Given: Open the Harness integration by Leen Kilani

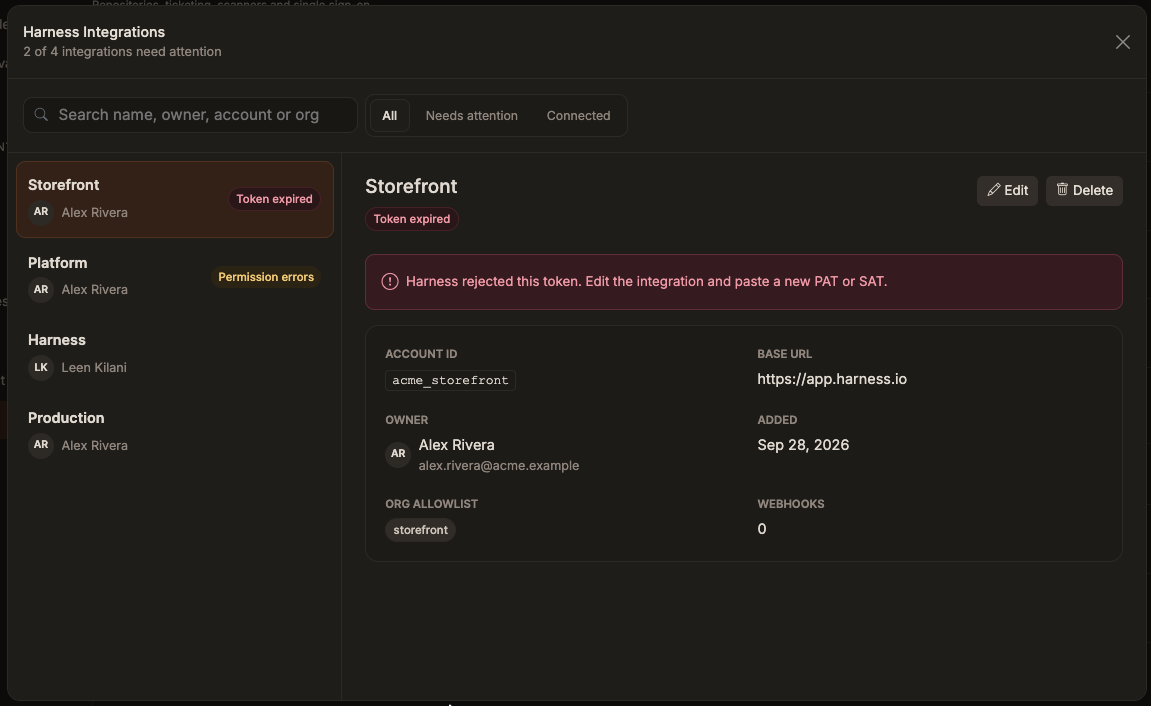Looking at the screenshot, I should coord(175,354).
